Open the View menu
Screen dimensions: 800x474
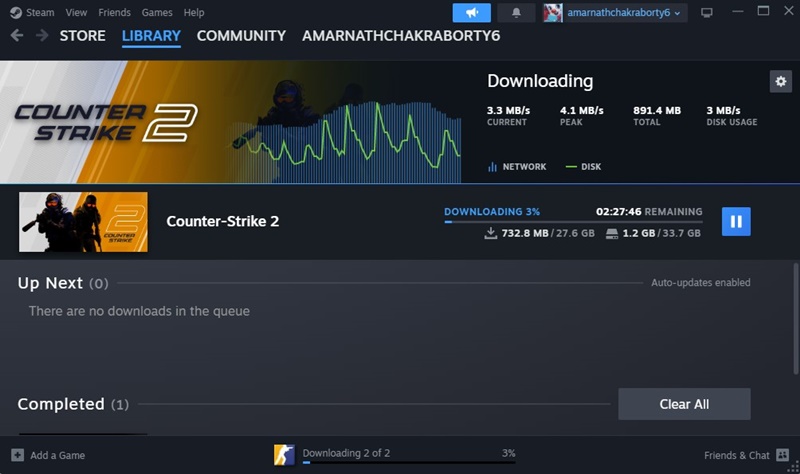click(x=76, y=13)
